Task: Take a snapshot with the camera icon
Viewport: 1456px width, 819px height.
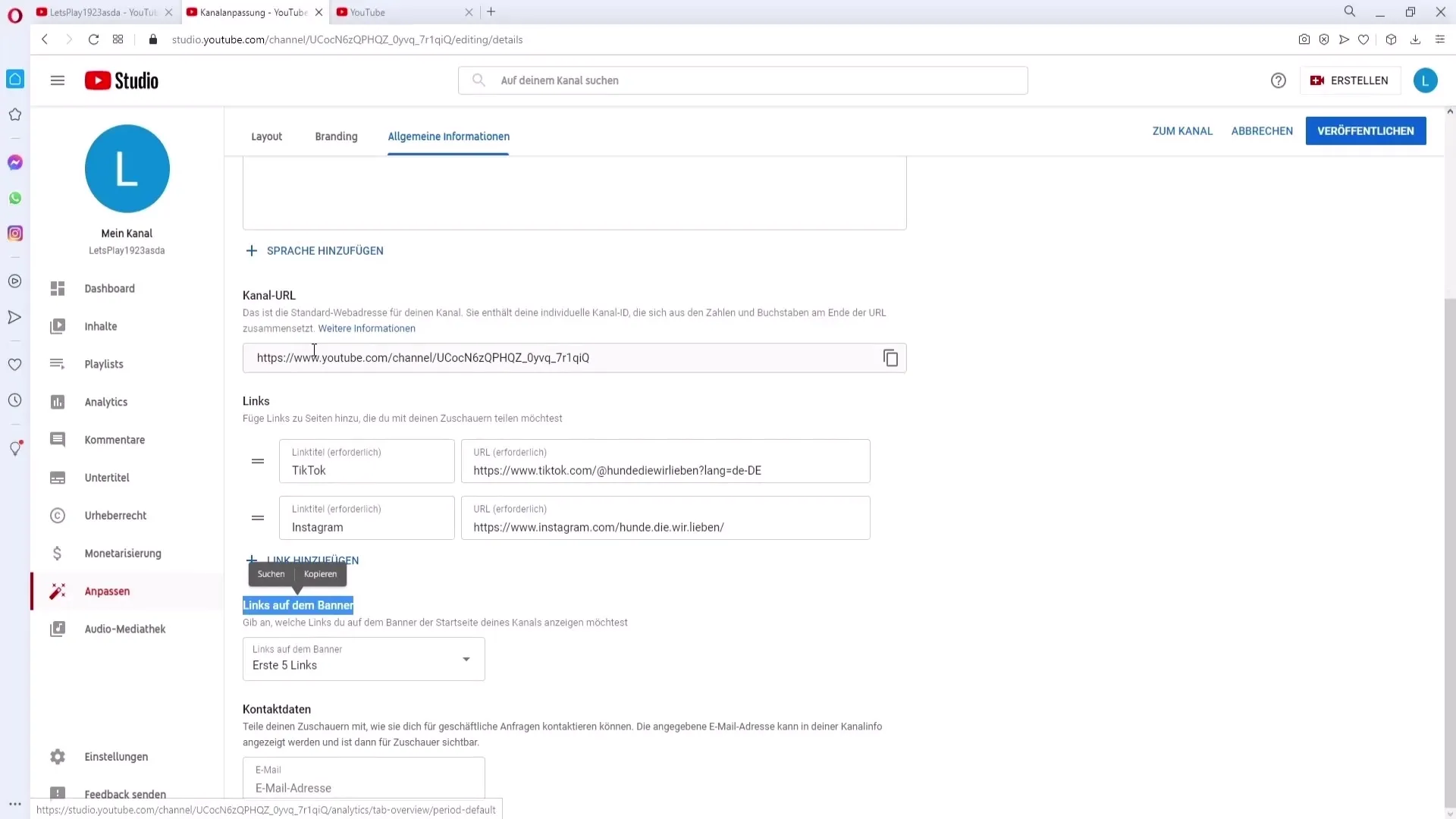Action: [1304, 39]
